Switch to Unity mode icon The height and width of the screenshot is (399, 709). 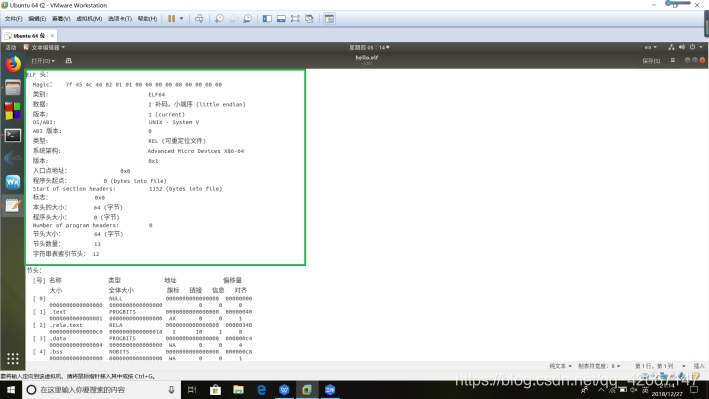309,19
